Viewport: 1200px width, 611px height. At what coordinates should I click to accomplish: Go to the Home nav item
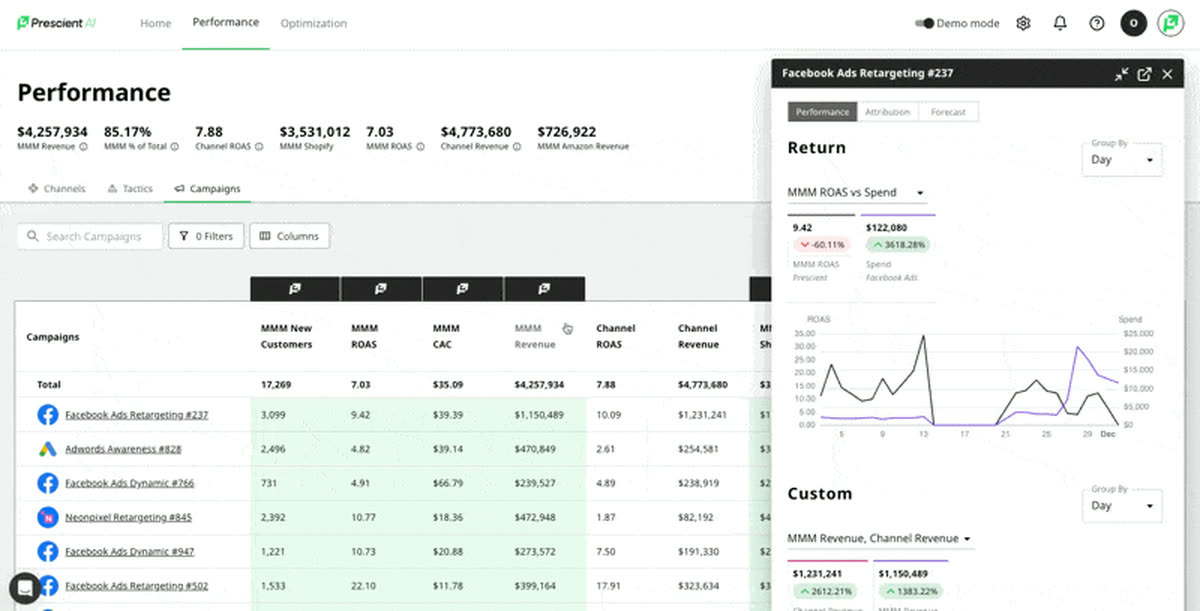tap(155, 23)
